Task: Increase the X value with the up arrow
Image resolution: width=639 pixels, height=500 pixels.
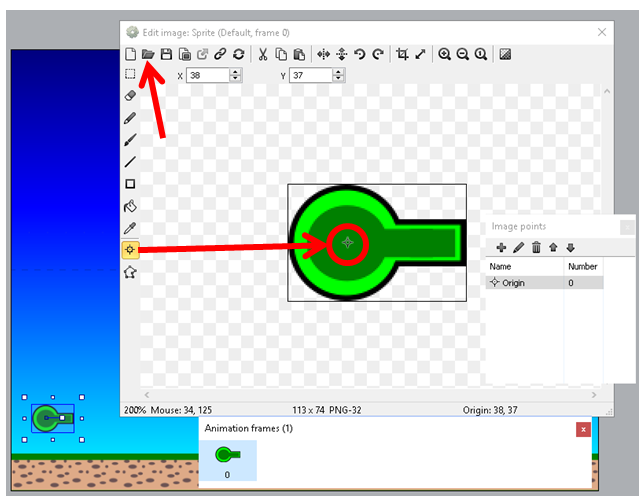Action: point(235,72)
